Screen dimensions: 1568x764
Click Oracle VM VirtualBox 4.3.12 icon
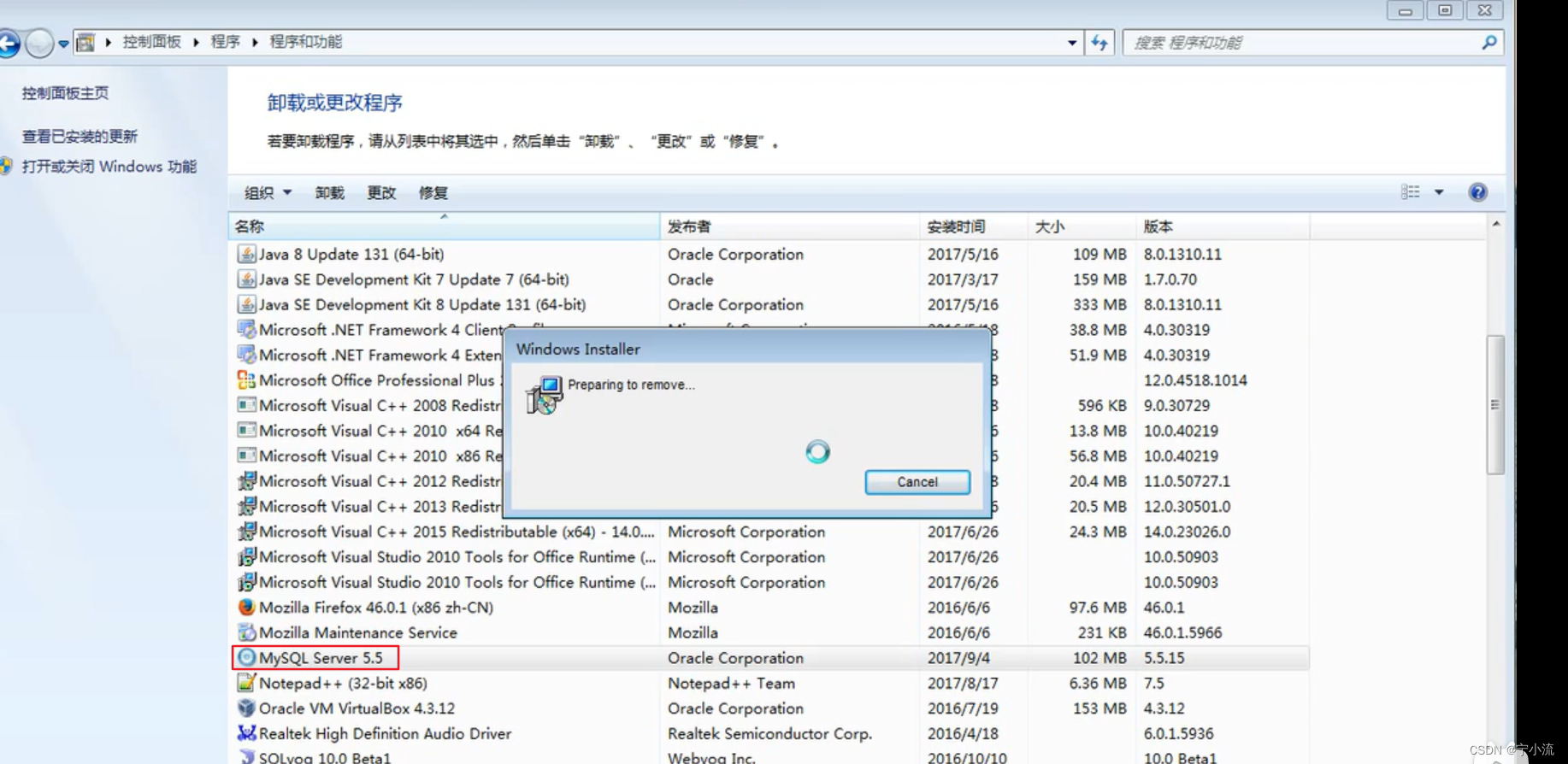click(x=246, y=708)
